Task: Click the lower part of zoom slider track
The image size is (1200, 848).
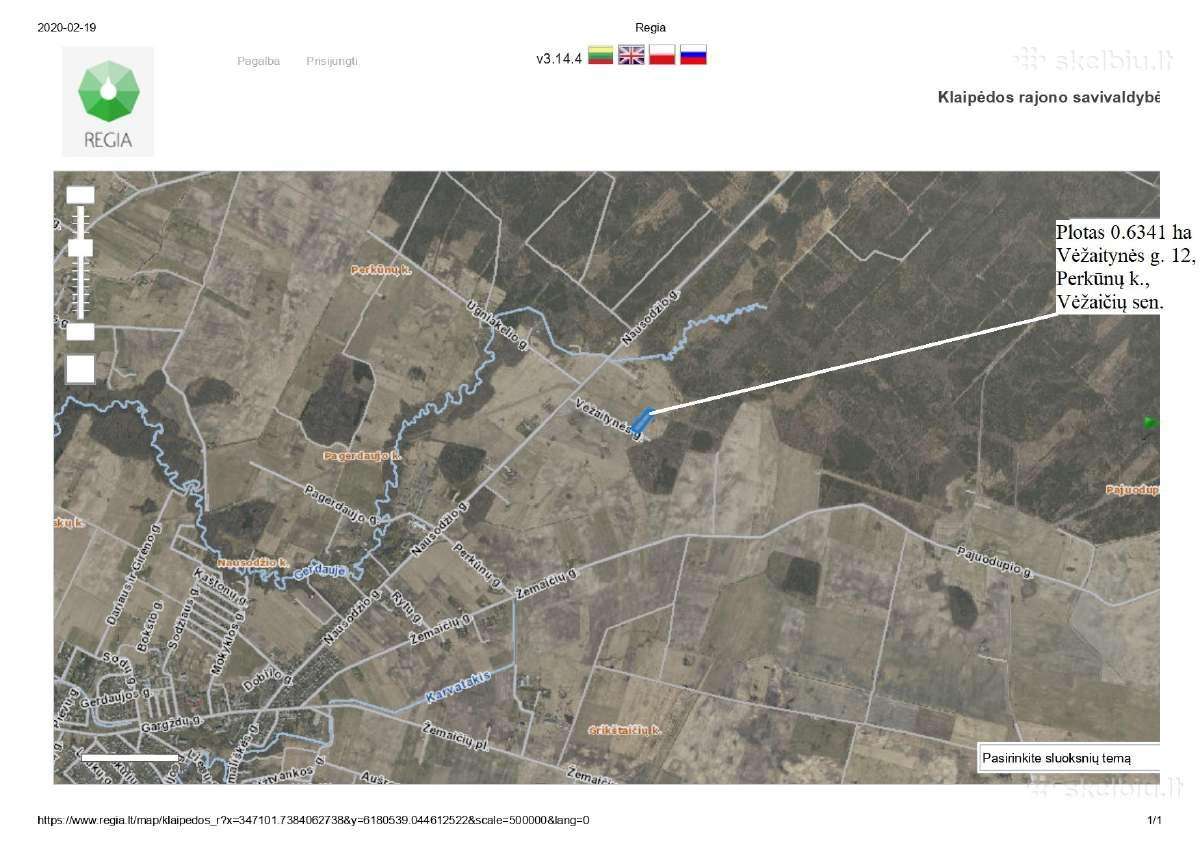Action: (x=80, y=290)
